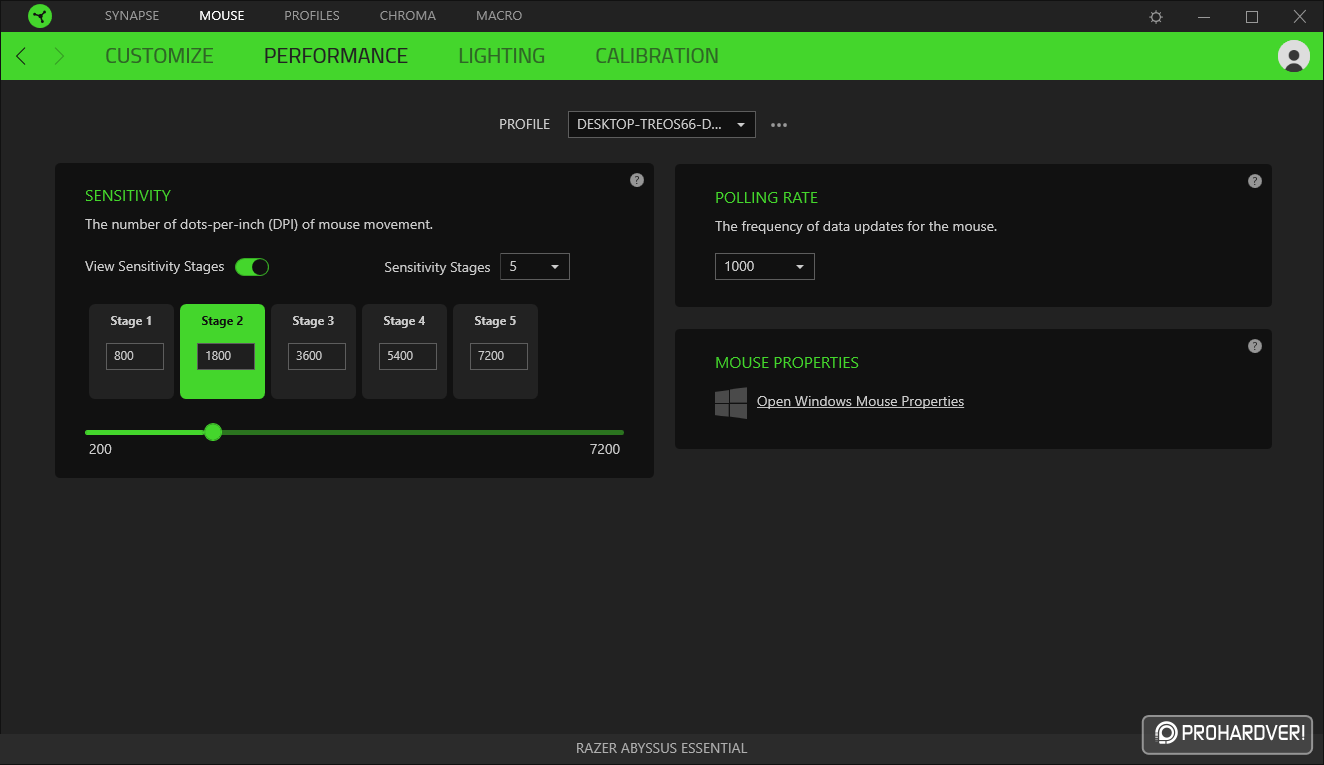Viewport: 1324px width, 765px height.
Task: Switch to the SYNAPSE tab
Action: [132, 16]
